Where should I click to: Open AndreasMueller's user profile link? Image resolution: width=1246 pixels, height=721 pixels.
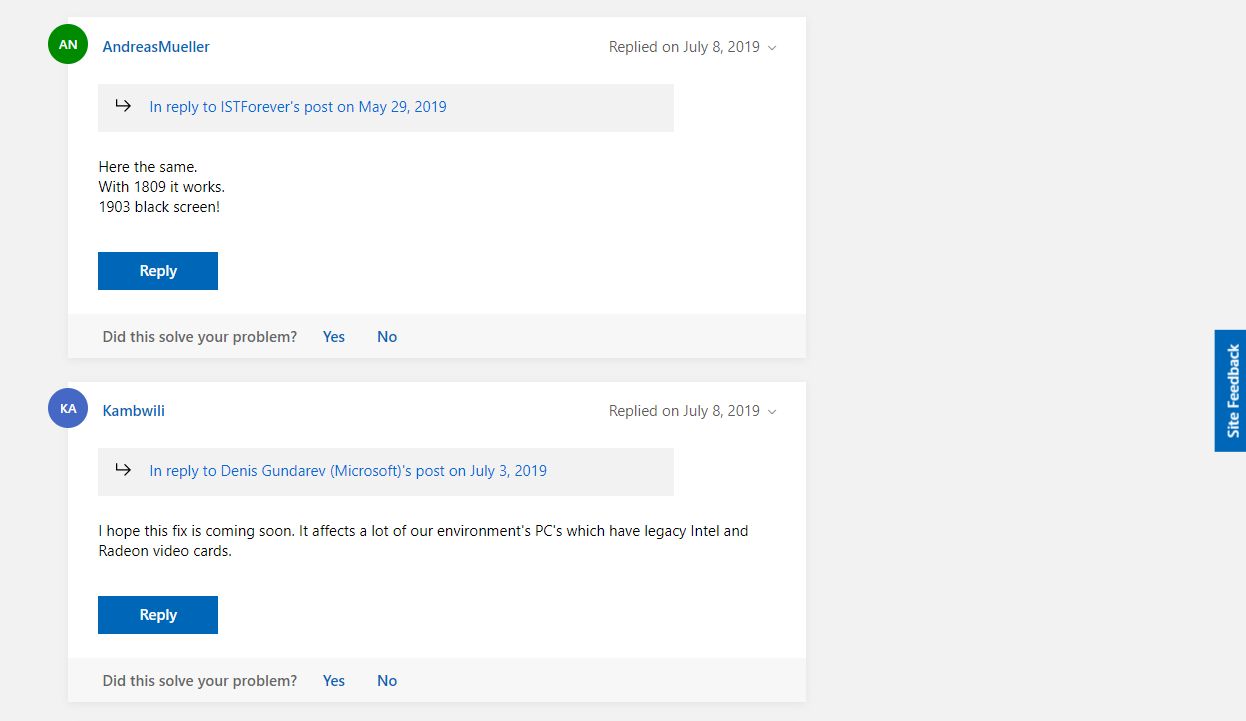(156, 47)
